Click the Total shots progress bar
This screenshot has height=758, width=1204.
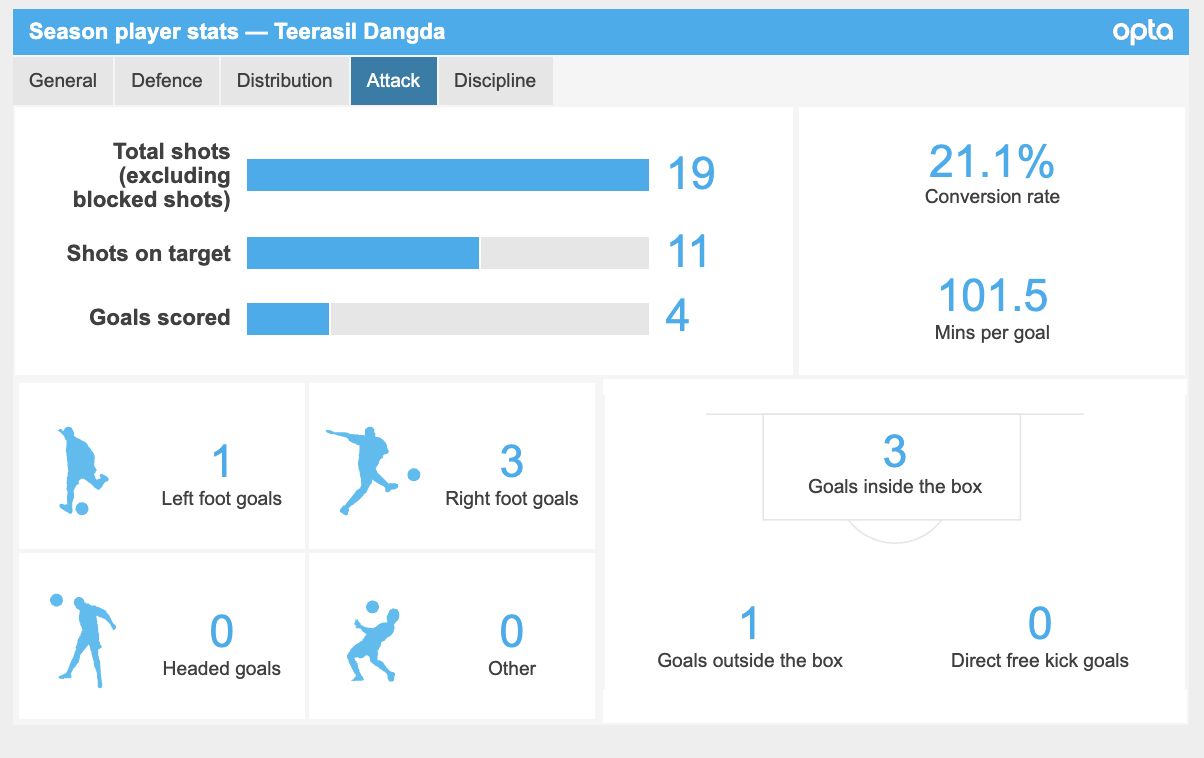click(447, 175)
